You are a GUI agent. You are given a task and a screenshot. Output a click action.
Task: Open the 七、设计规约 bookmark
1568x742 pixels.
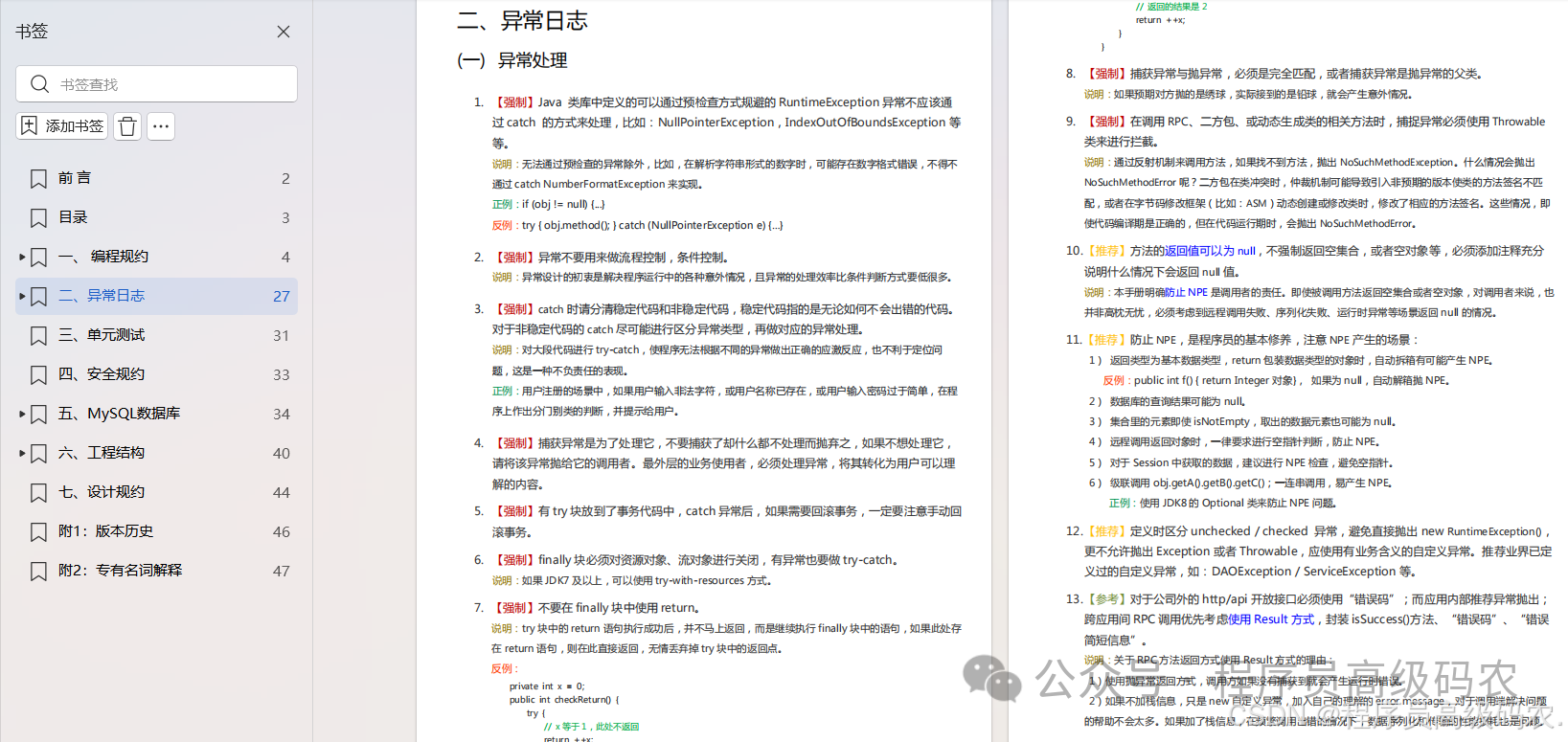point(102,492)
